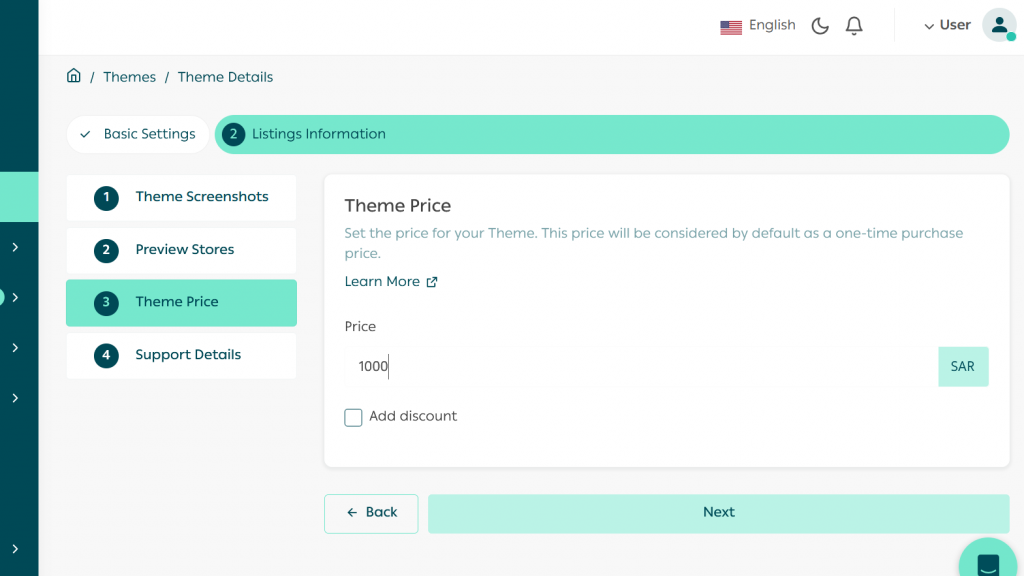Click the Back button
Viewport: 1024px width, 576px height.
(371, 513)
